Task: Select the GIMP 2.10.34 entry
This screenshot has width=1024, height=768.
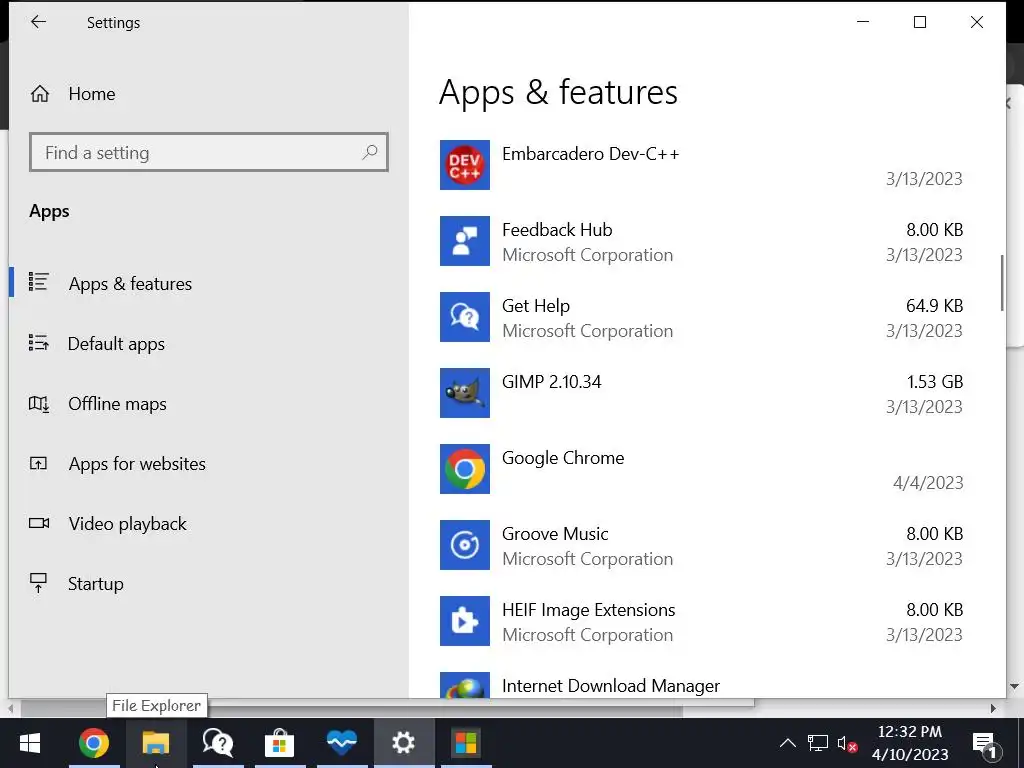Action: pos(701,393)
